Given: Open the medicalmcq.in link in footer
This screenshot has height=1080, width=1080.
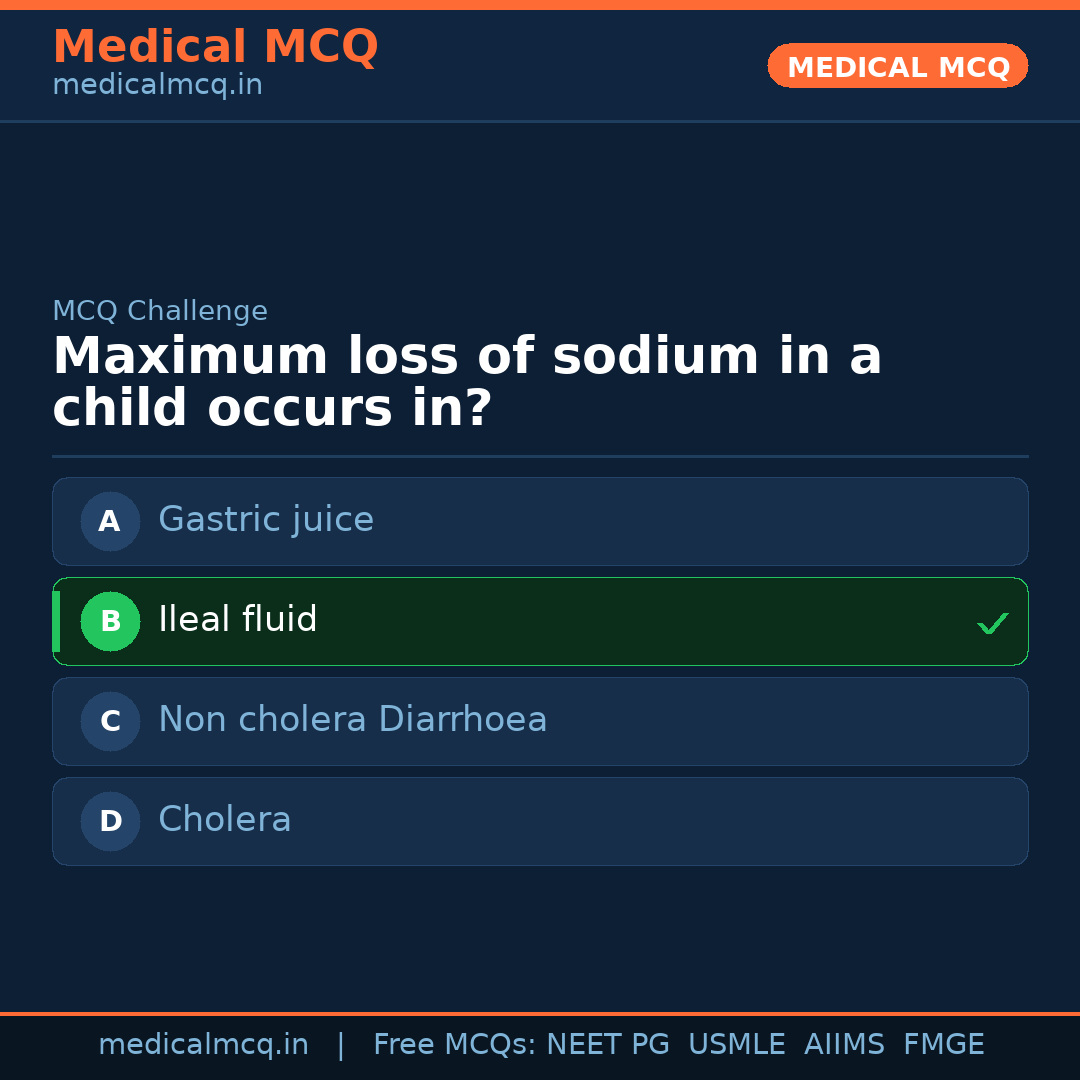Looking at the screenshot, I should pos(203,1045).
